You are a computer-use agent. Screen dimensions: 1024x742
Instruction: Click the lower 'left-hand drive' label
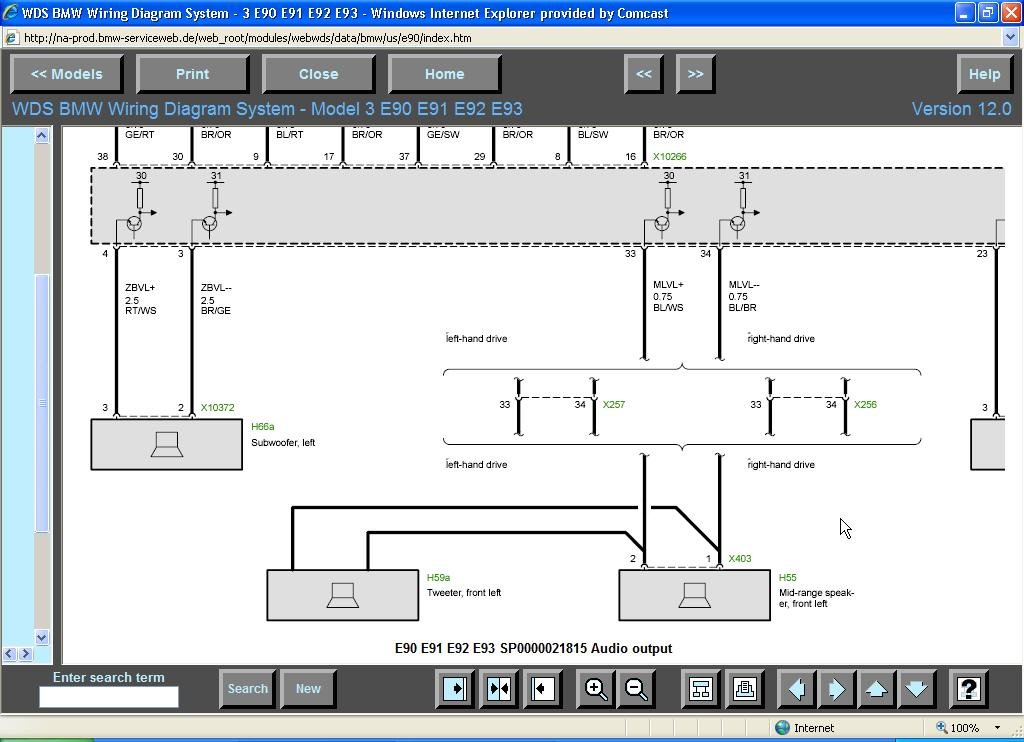coord(476,464)
